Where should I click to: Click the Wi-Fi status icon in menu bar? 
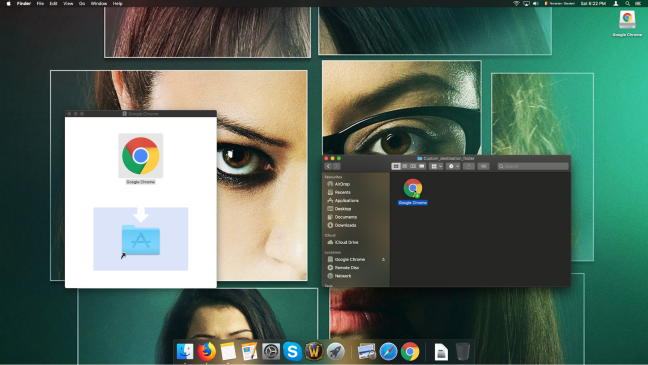coord(516,3)
